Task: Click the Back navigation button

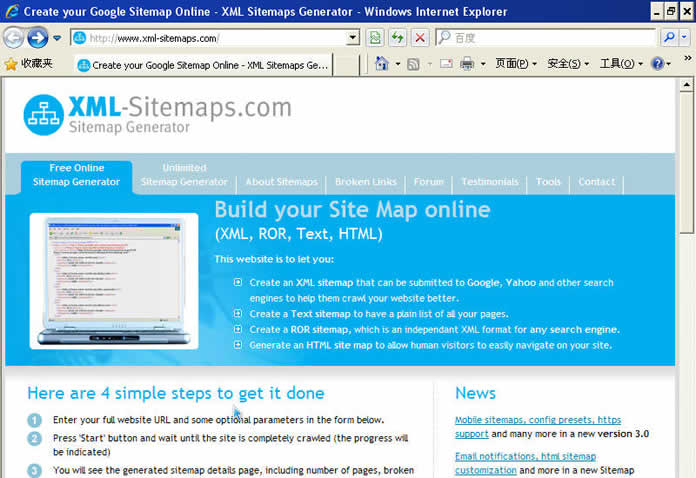Action: (13, 38)
